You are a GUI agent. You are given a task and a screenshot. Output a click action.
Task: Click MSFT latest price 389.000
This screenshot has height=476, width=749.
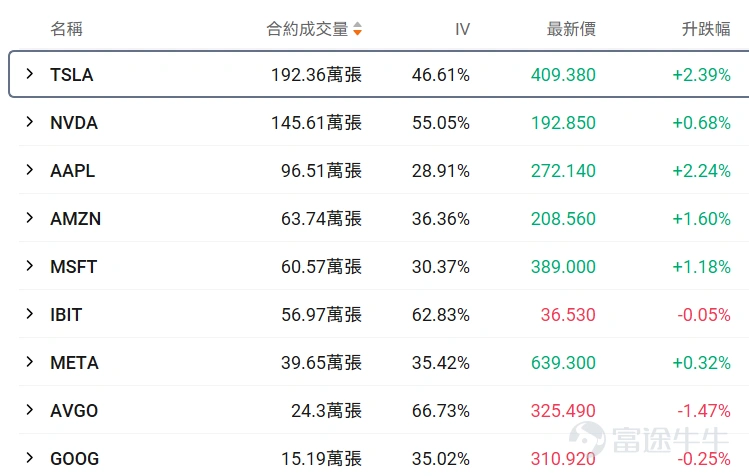click(x=563, y=267)
